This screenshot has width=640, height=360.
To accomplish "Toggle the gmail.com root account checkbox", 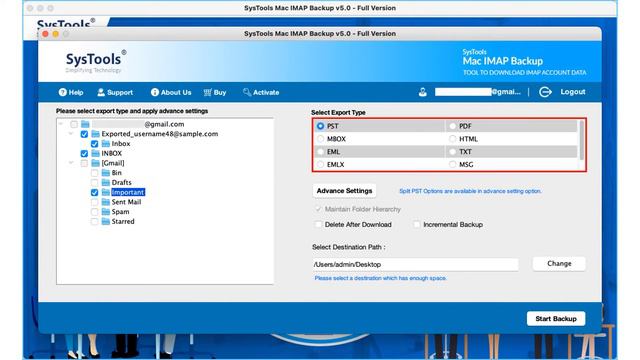I will point(74,124).
